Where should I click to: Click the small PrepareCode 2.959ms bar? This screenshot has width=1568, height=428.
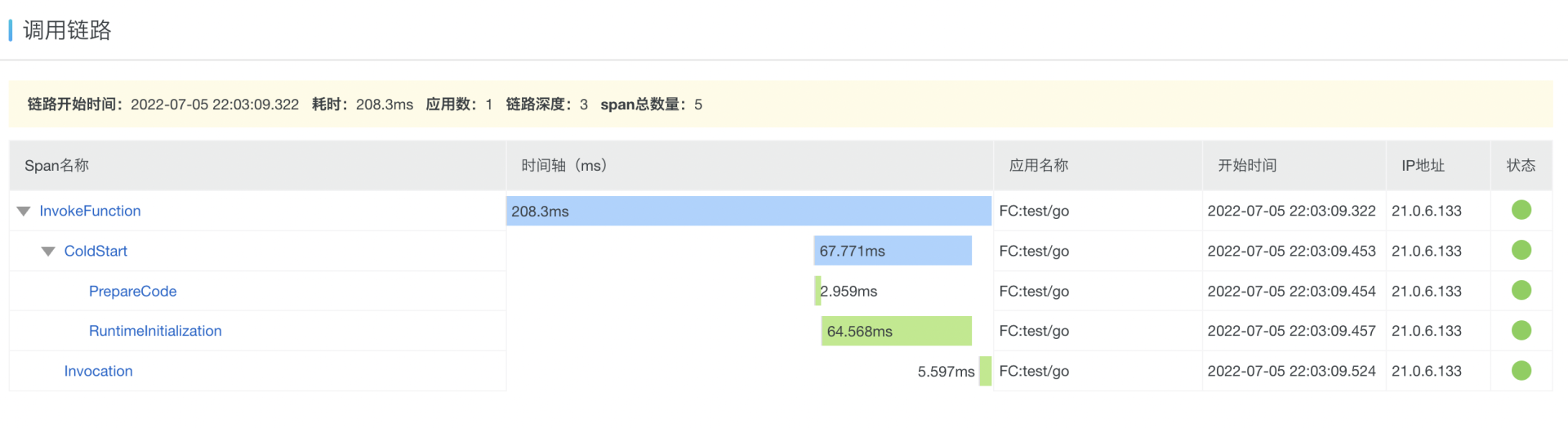tap(817, 291)
